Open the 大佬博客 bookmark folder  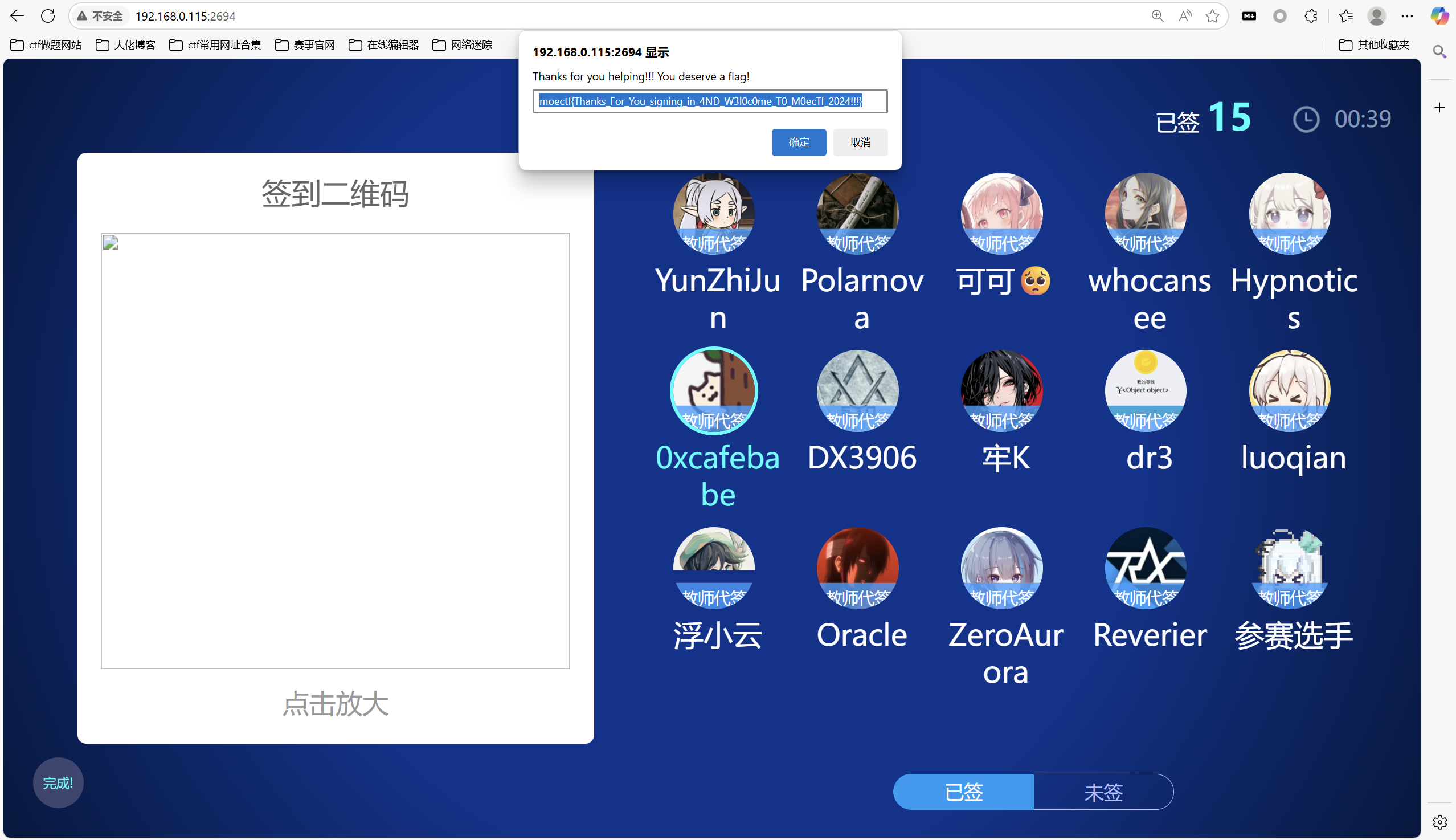[126, 45]
